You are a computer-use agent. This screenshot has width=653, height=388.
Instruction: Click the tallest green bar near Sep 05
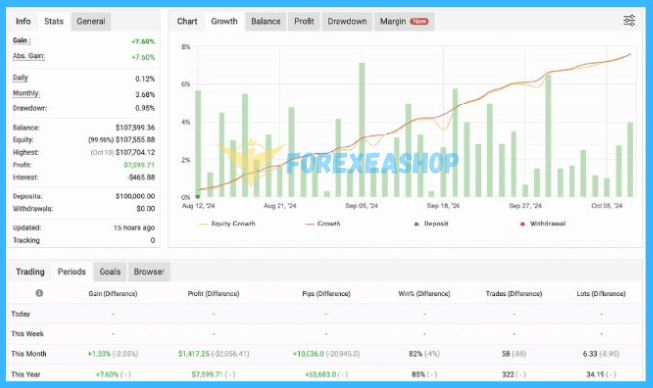[362, 130]
